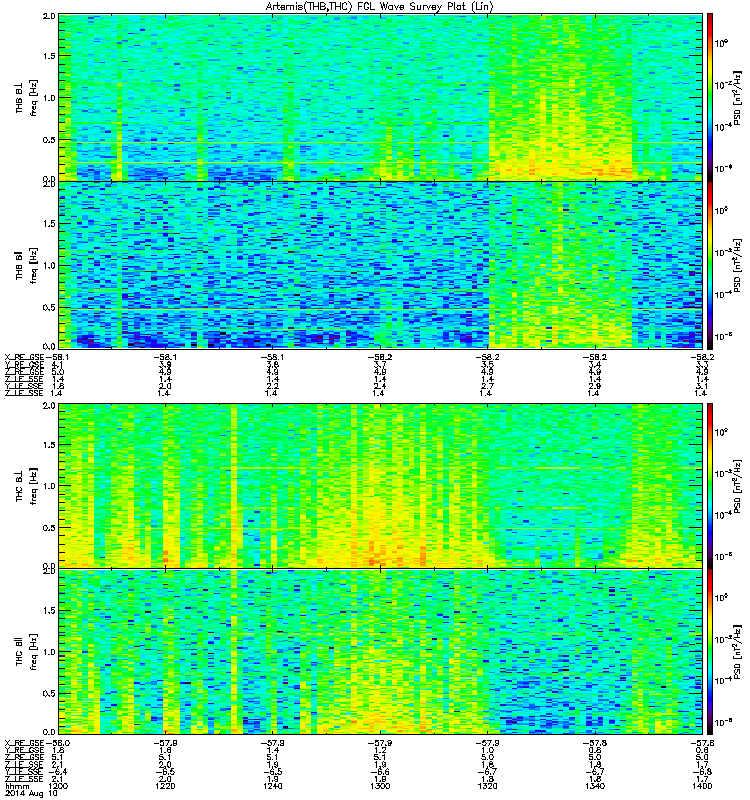Image resolution: width=750 pixels, height=800 pixels.
Task: Click the '1.0' frequency tick of THB B∥ panel
Action: pyautogui.click(x=49, y=265)
